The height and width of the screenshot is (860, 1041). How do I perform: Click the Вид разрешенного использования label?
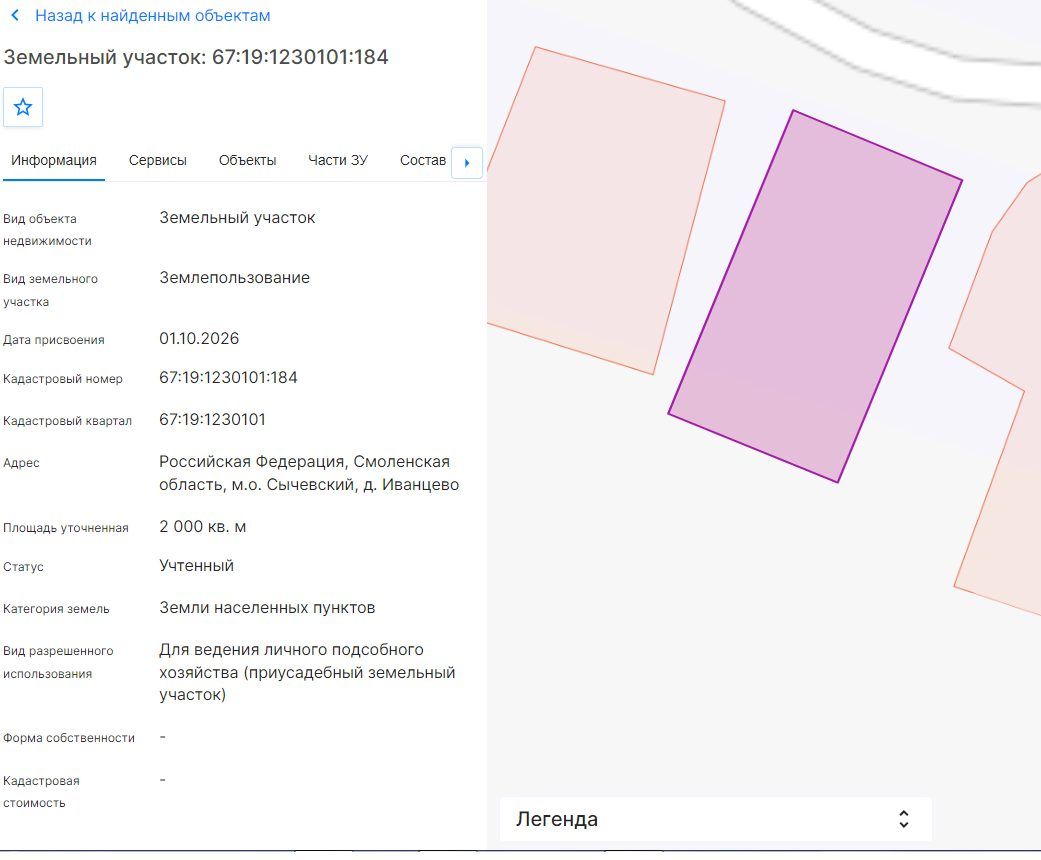58,662
